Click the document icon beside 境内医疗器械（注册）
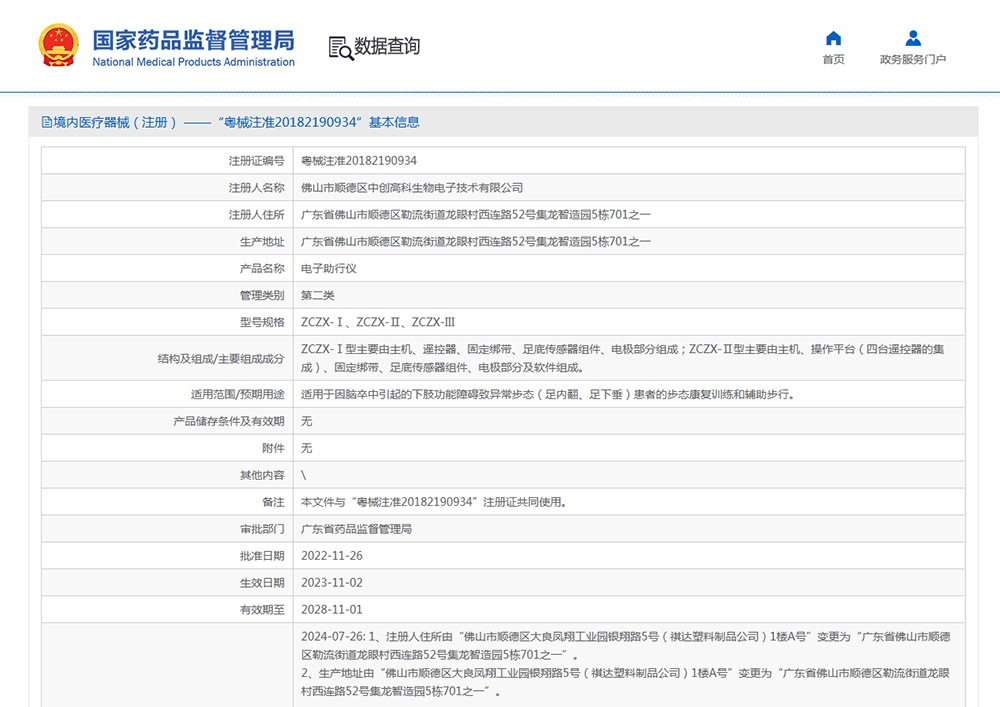 click(x=45, y=121)
